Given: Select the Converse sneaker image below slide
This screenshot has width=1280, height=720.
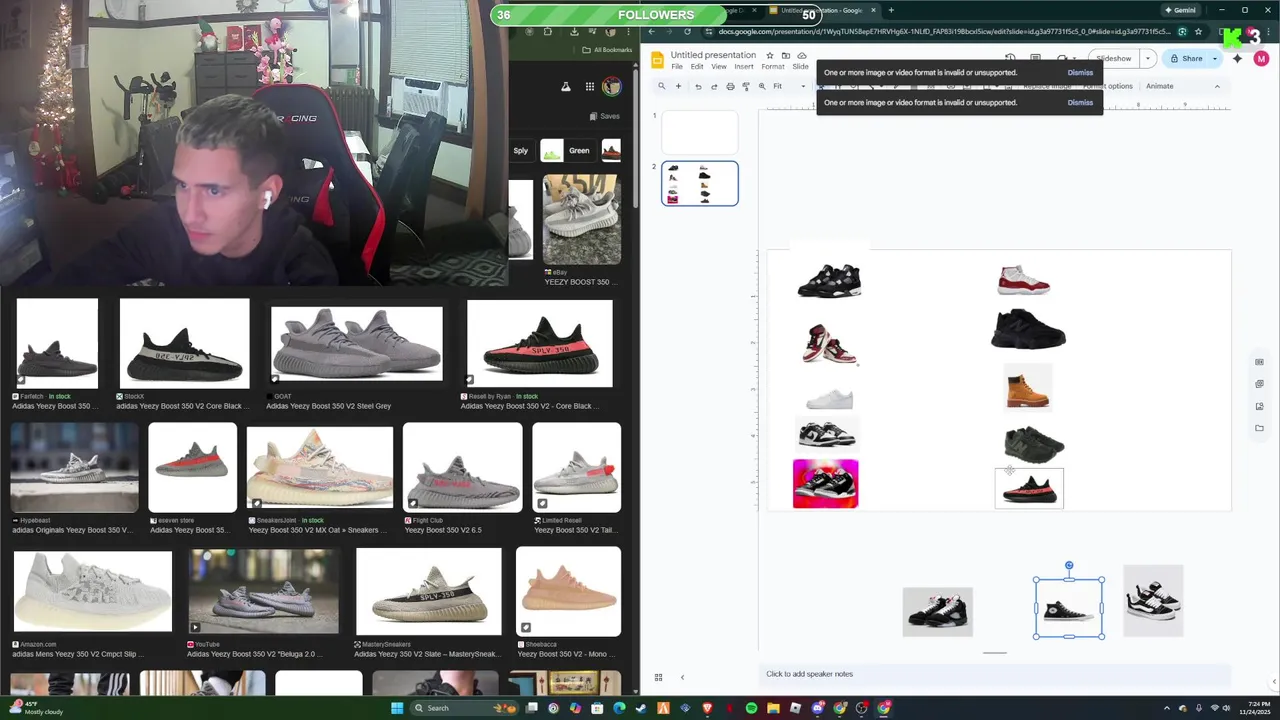Looking at the screenshot, I should 1069,608.
